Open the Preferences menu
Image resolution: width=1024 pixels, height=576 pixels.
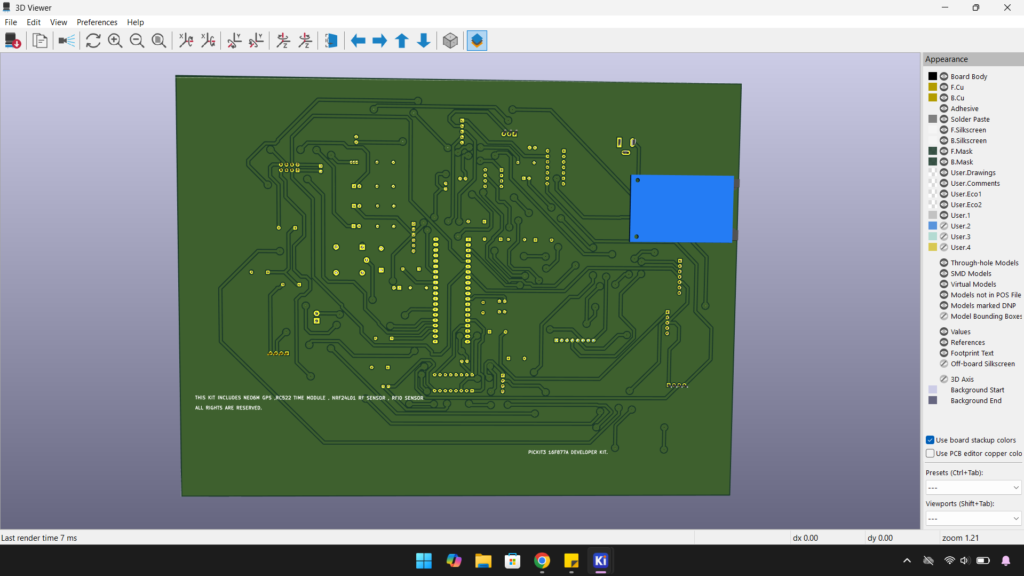97,22
